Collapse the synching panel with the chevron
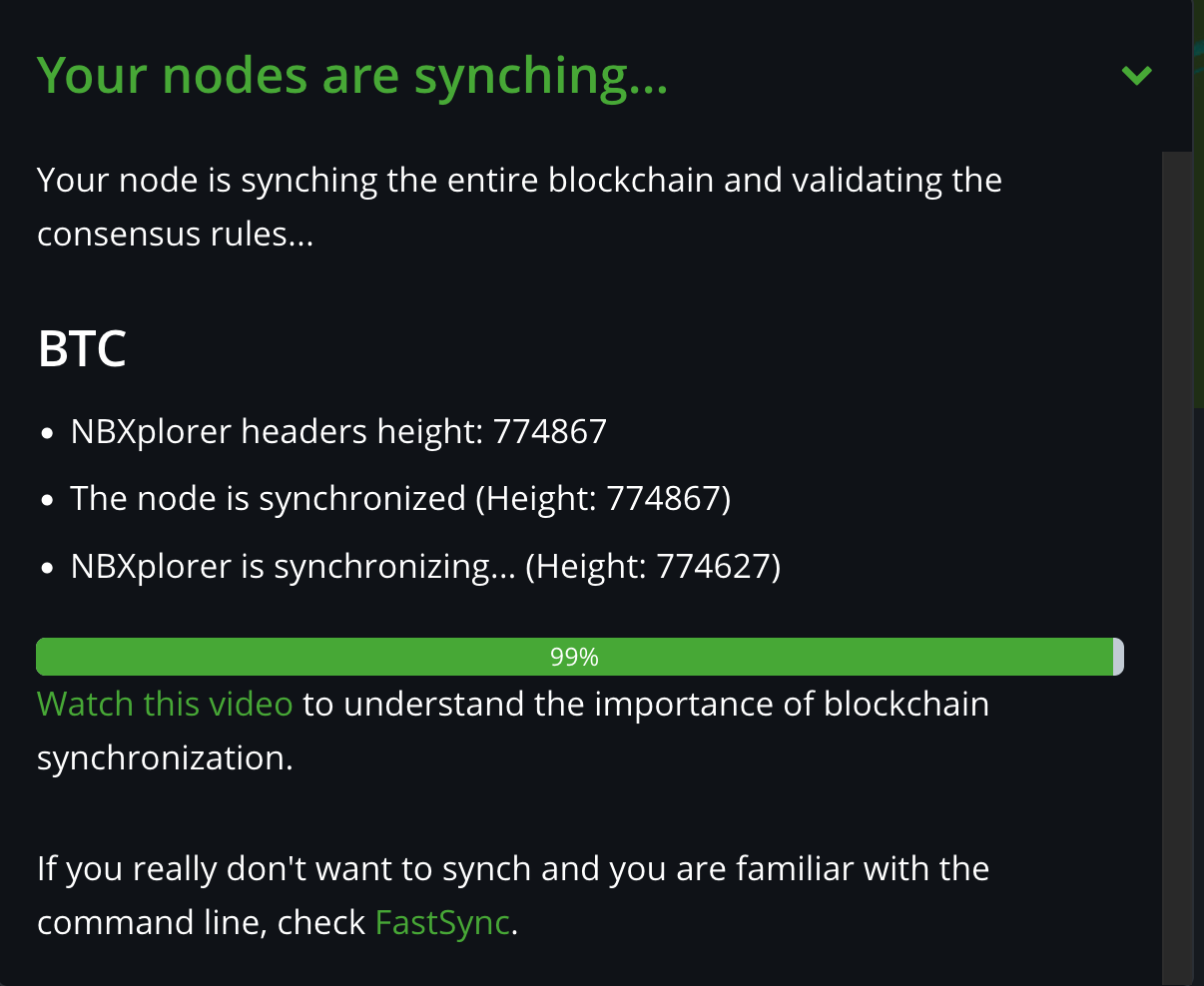 click(1136, 75)
